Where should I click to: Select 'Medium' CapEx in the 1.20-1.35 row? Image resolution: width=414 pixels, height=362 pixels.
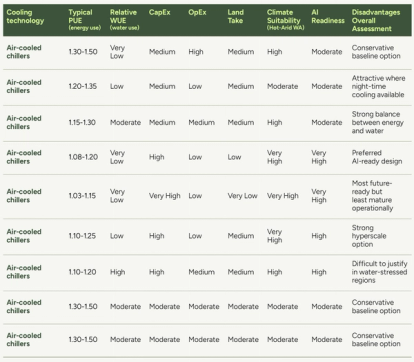(162, 86)
